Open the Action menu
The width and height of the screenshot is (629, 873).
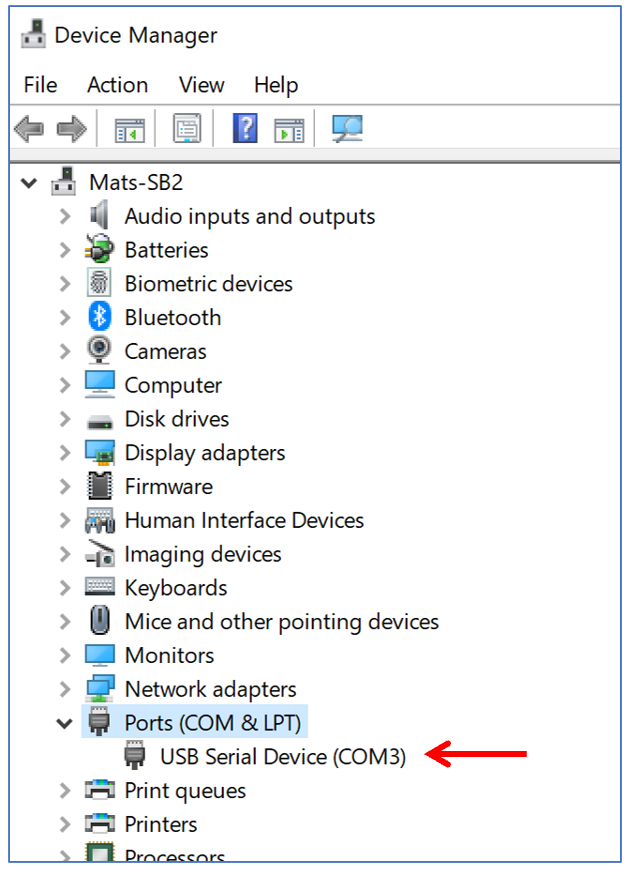[117, 85]
